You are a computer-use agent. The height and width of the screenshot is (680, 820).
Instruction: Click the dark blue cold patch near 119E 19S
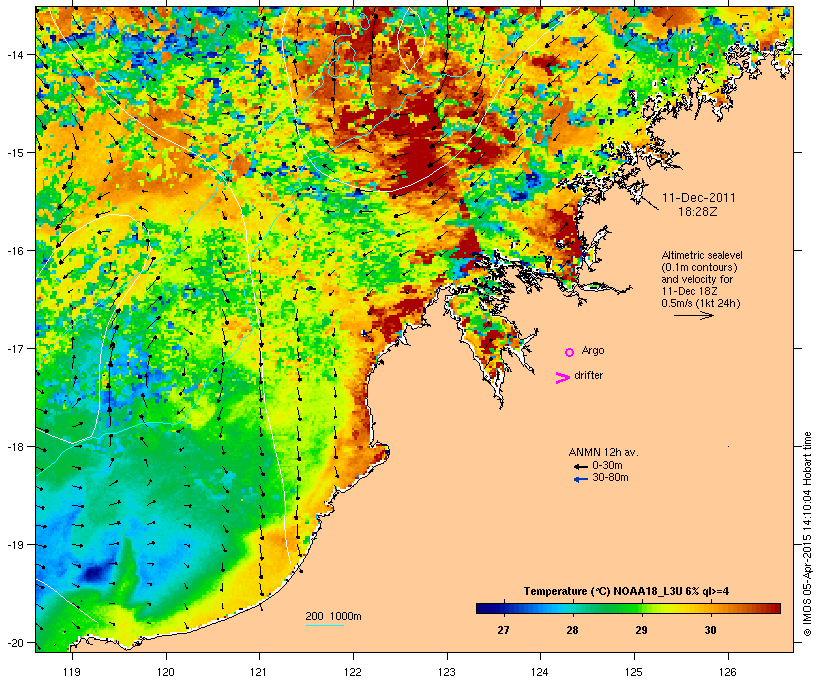click(x=96, y=573)
